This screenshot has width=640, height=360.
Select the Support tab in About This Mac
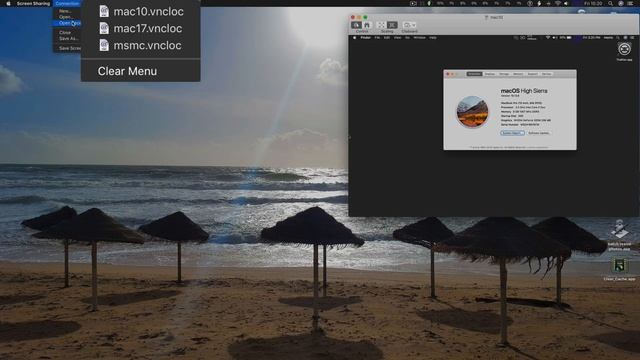point(533,74)
